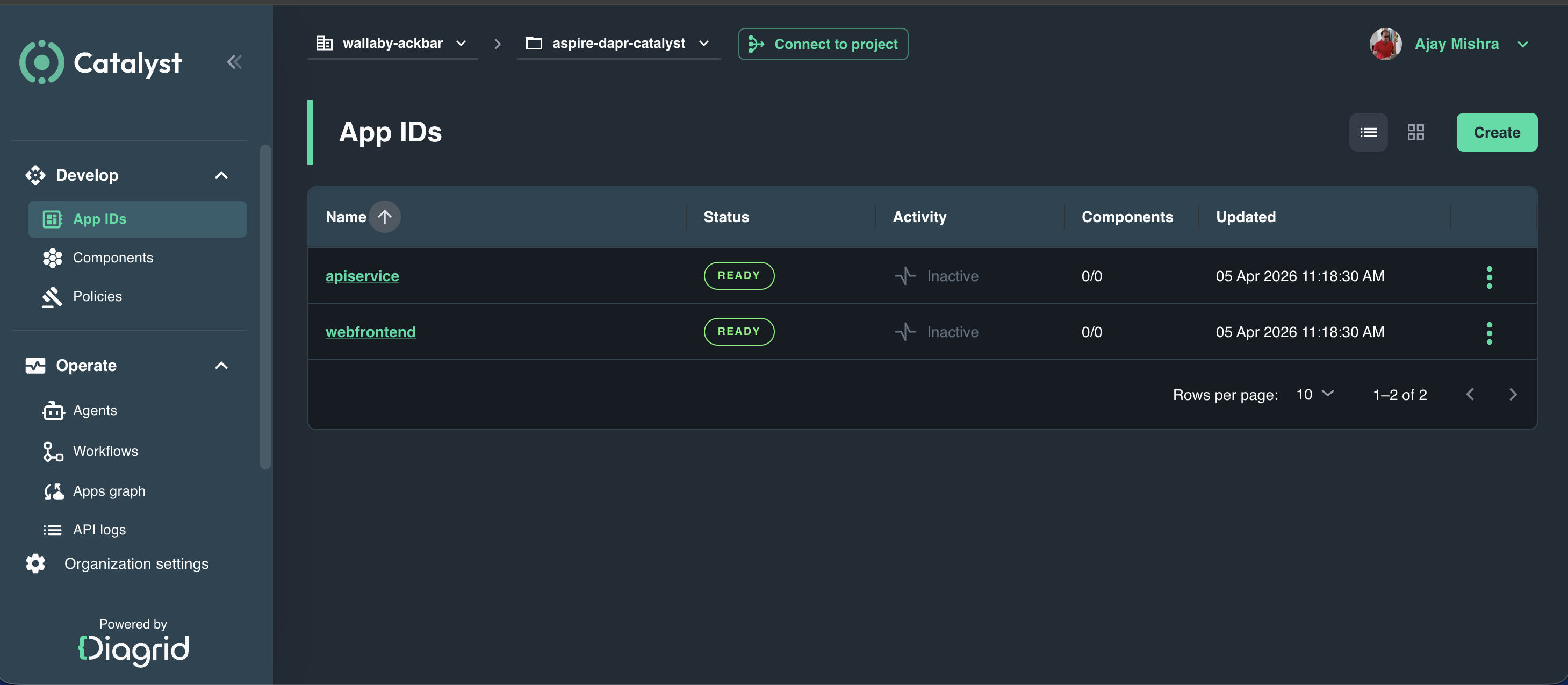
Task: Open webfrontend row three-dot menu
Action: (1489, 333)
